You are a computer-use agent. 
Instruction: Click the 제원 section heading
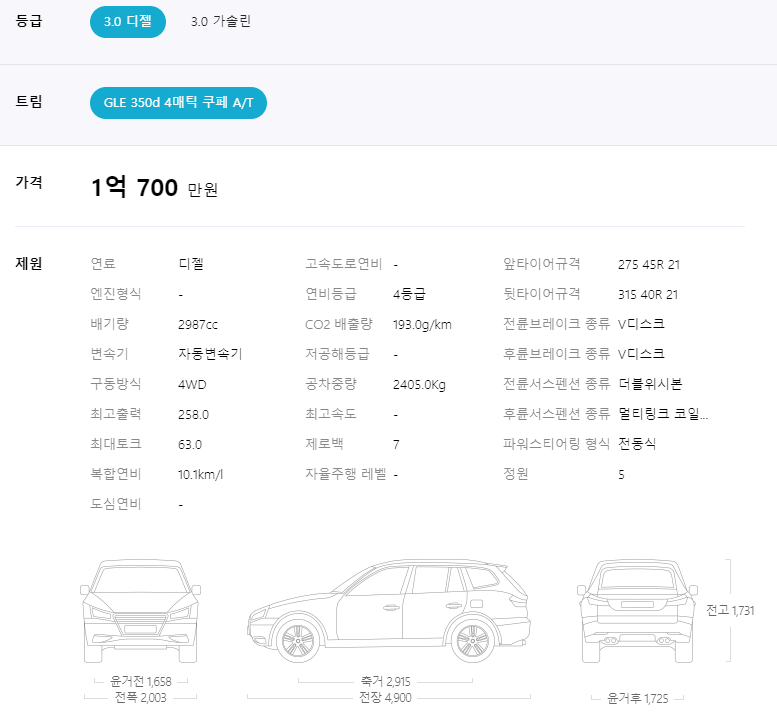[29, 263]
